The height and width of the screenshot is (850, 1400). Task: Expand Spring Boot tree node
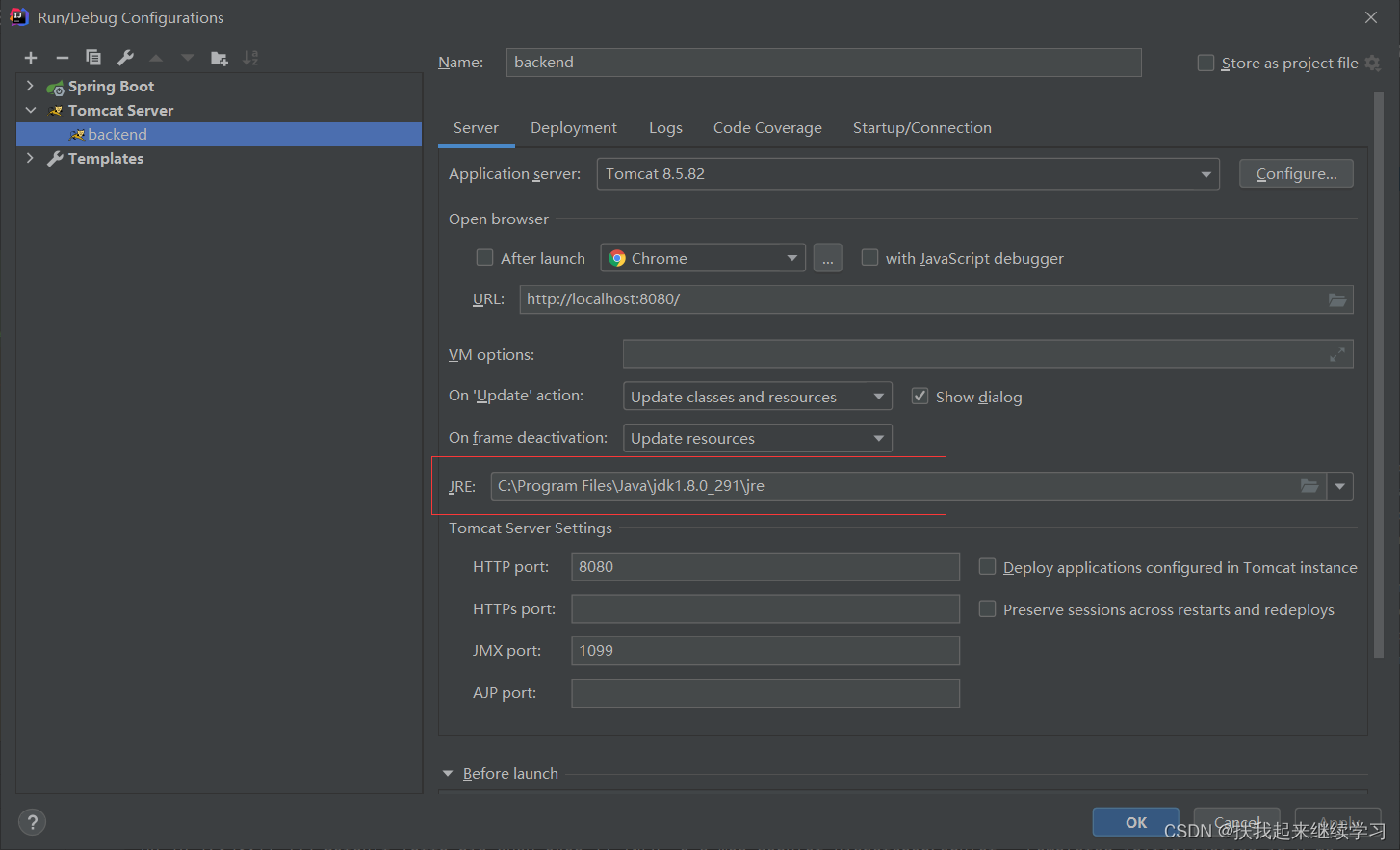point(30,87)
